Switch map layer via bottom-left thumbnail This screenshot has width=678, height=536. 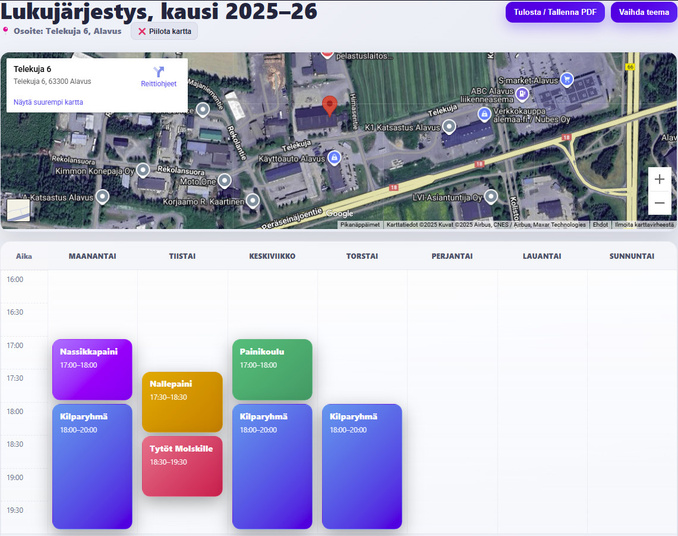coord(18,210)
